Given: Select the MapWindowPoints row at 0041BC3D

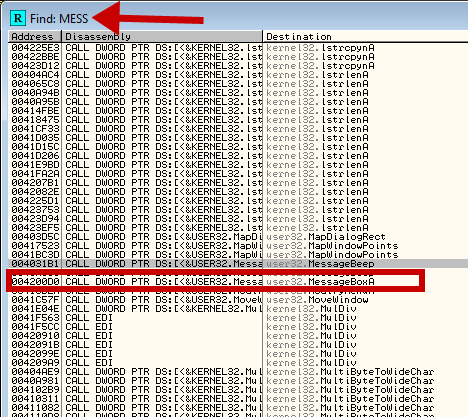Looking at the screenshot, I should click(x=238, y=255).
